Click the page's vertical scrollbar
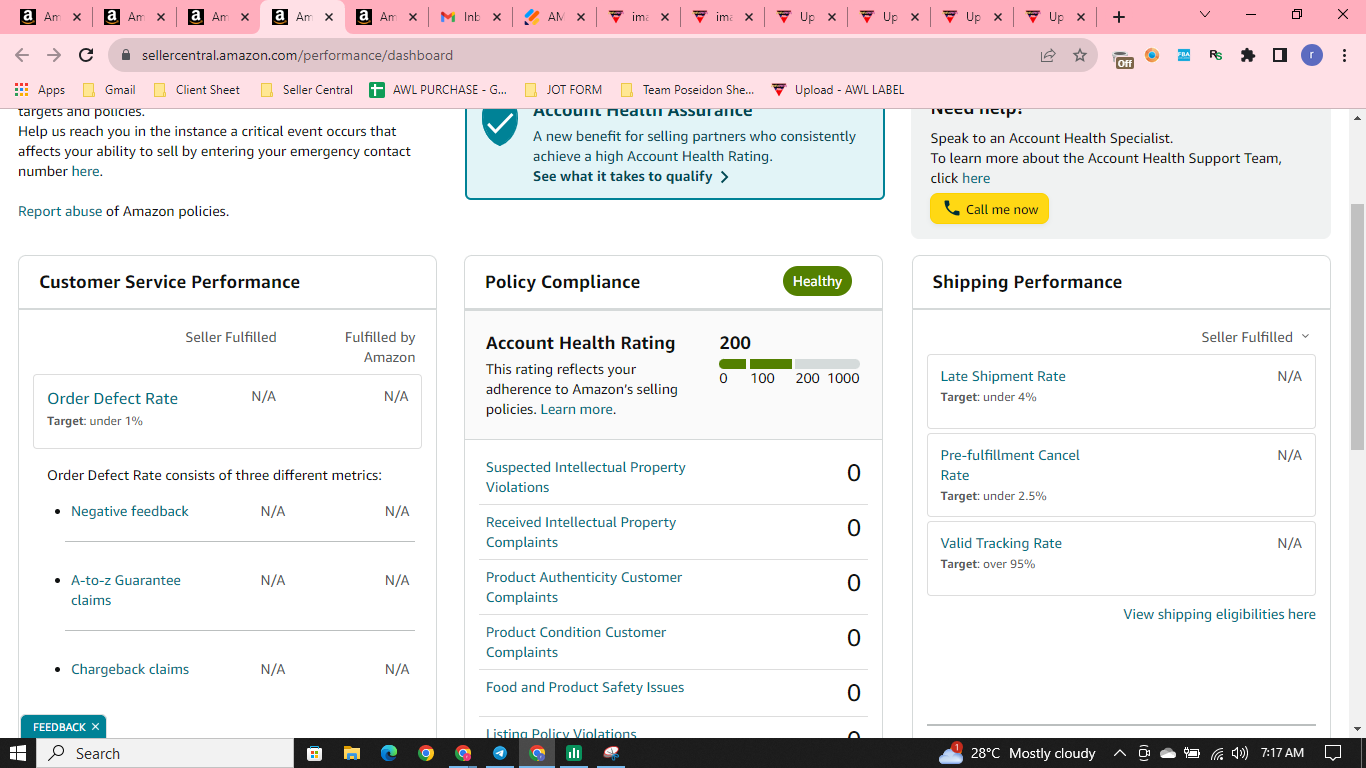 (1357, 325)
